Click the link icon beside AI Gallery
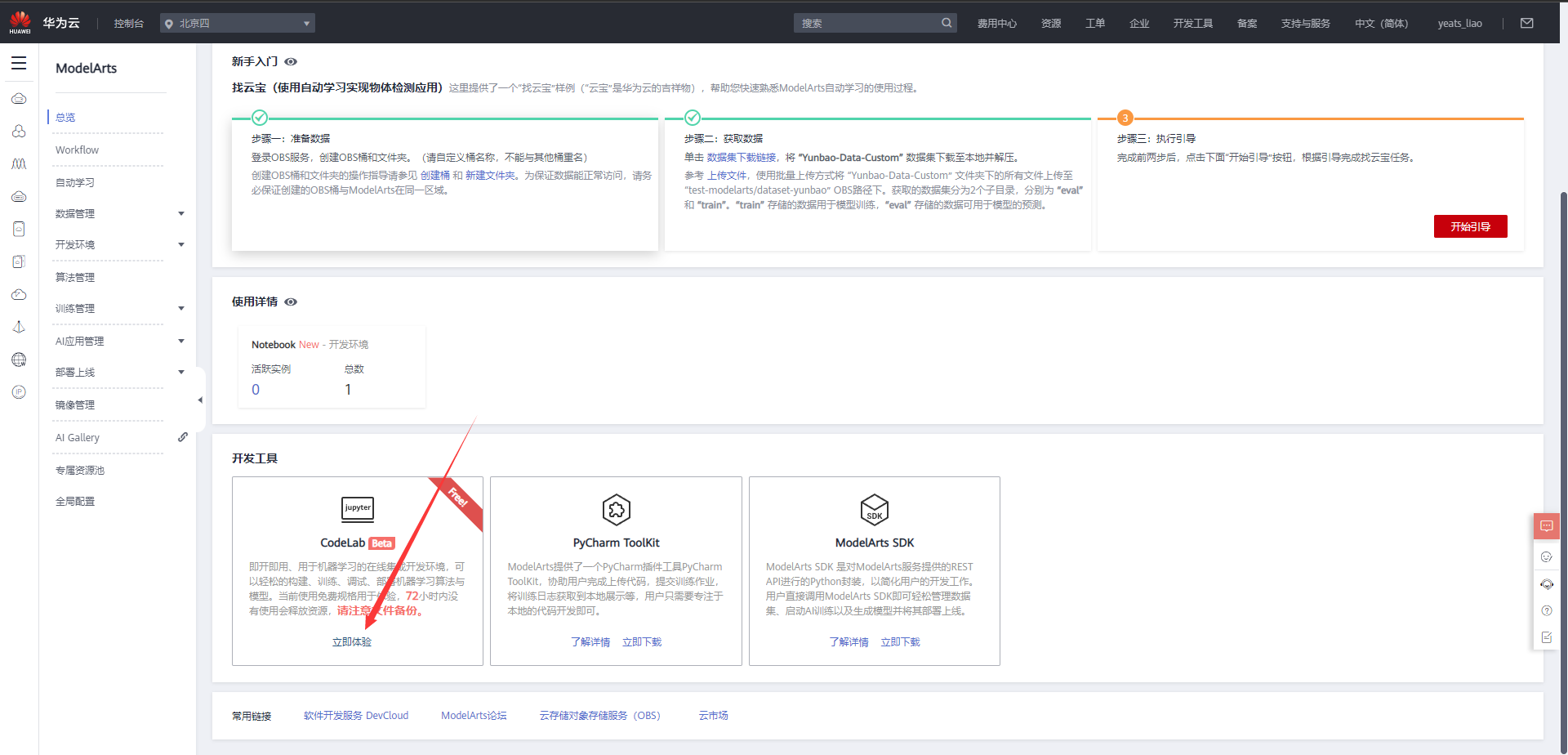The height and width of the screenshot is (755, 1568). coord(183,437)
